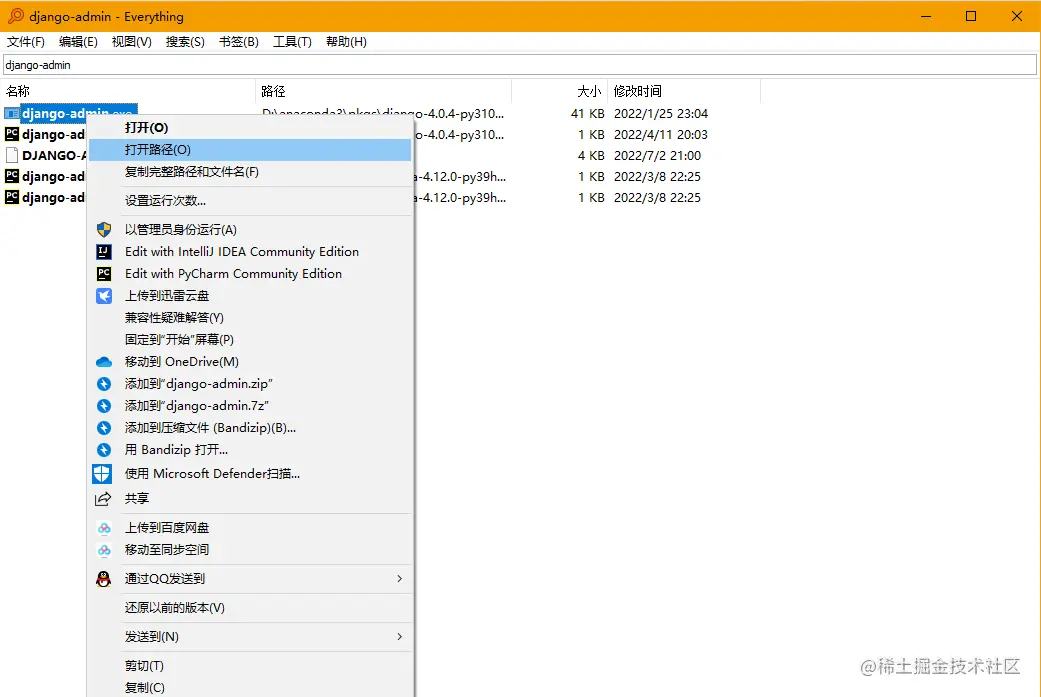Click the PyCharm file icon in the last result row
The image size is (1041, 697).
point(11,197)
